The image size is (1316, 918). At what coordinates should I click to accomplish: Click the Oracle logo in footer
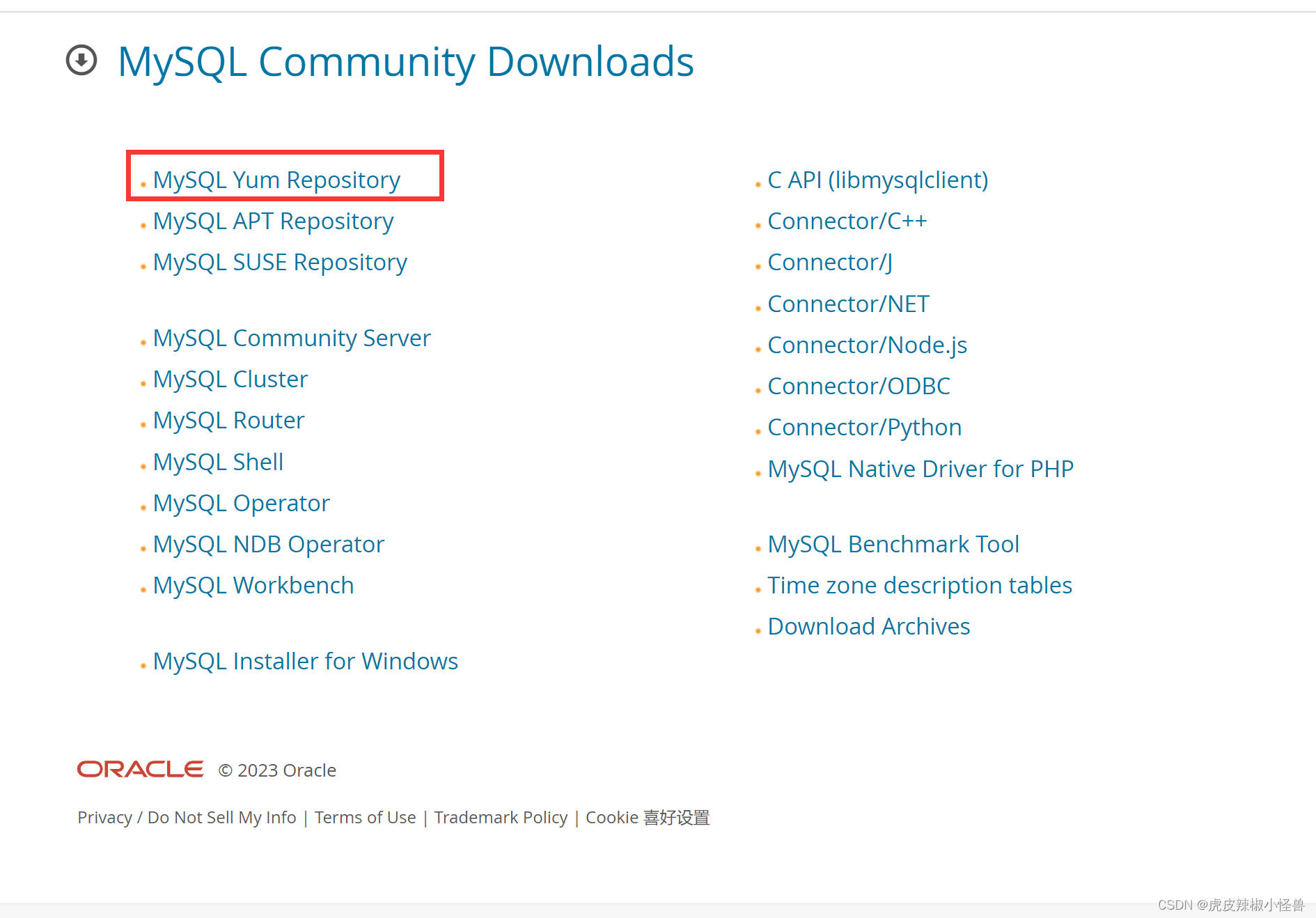(x=140, y=769)
